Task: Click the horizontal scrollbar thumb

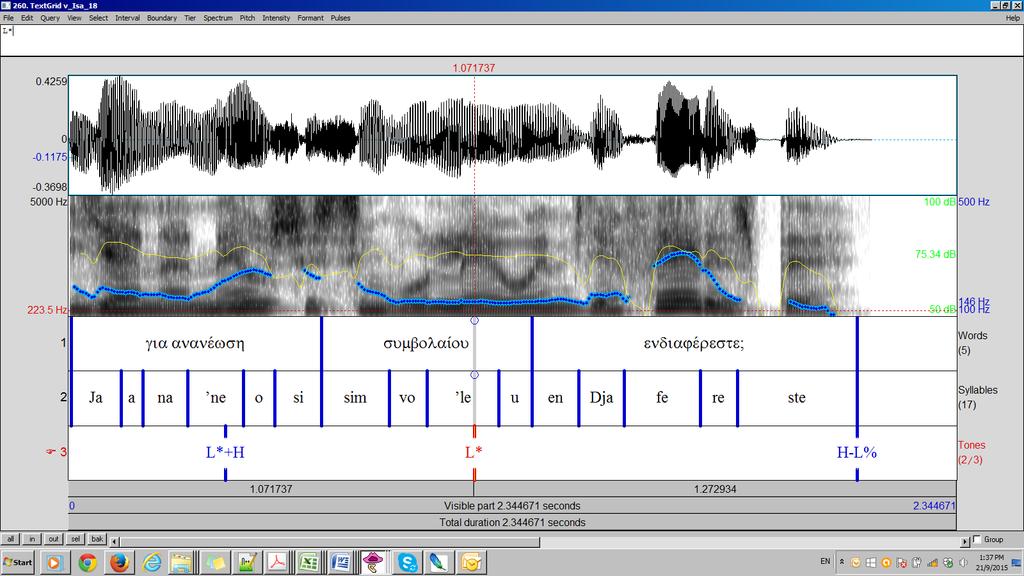Action: [x=330, y=541]
